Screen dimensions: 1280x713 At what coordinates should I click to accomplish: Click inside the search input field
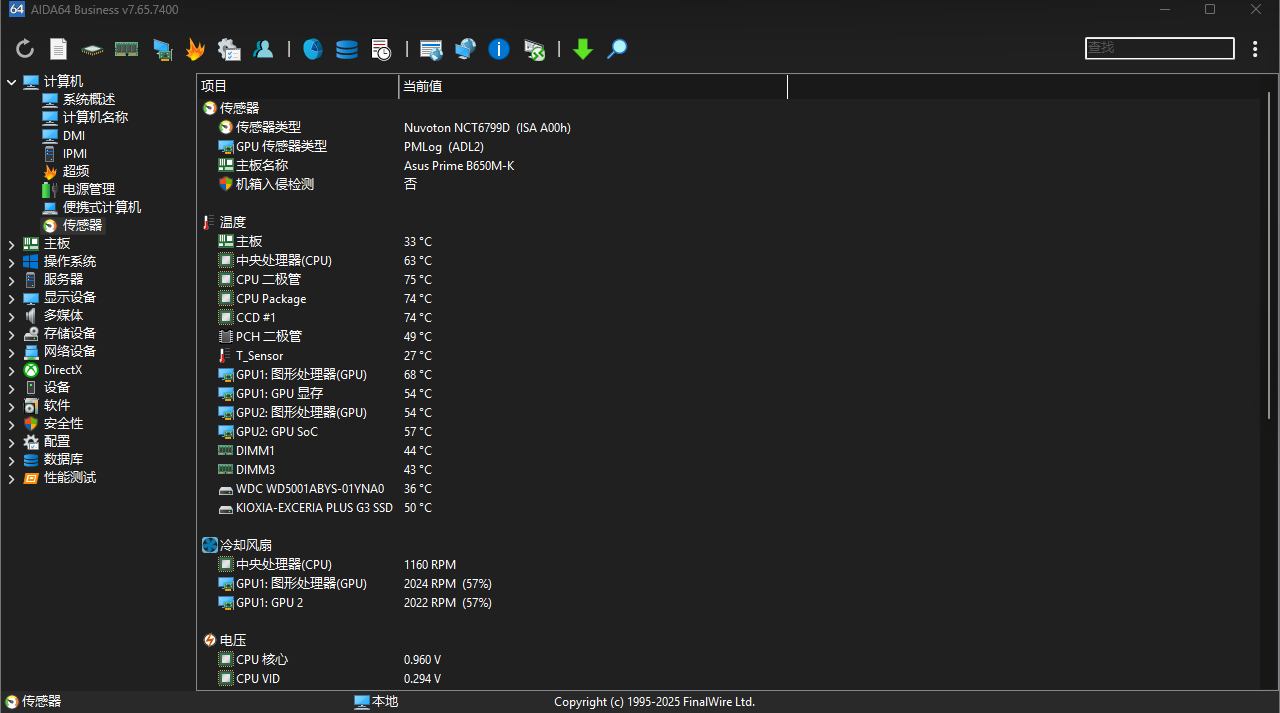click(x=1159, y=48)
